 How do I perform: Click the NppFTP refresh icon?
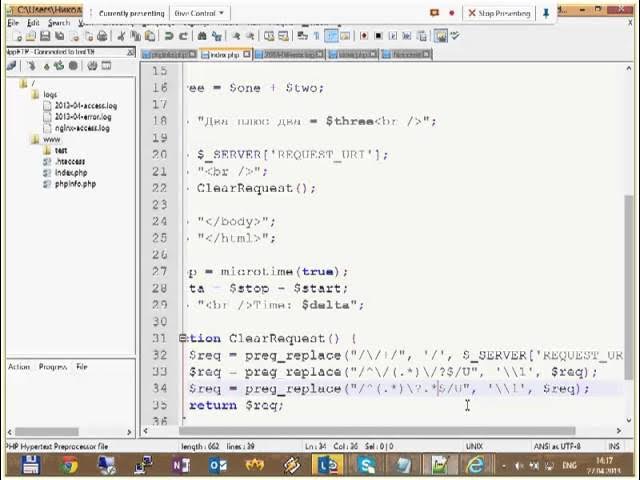(x=60, y=66)
